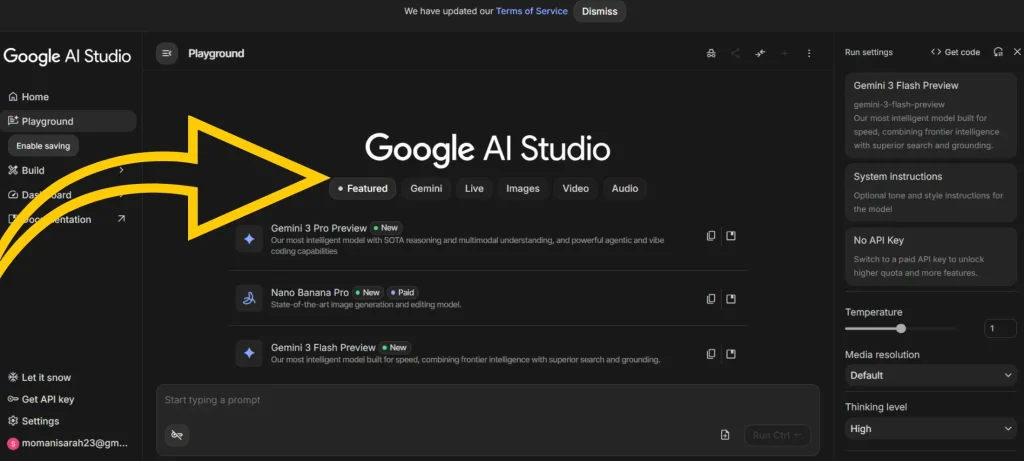
Task: Click the momanisarah23 account email
Action: pyautogui.click(x=74, y=443)
